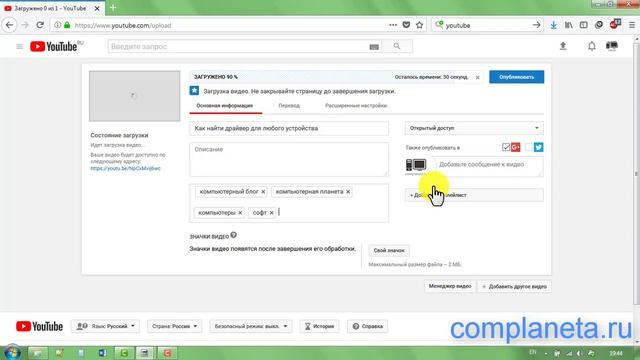Click the green padlock in address bar

point(67,25)
